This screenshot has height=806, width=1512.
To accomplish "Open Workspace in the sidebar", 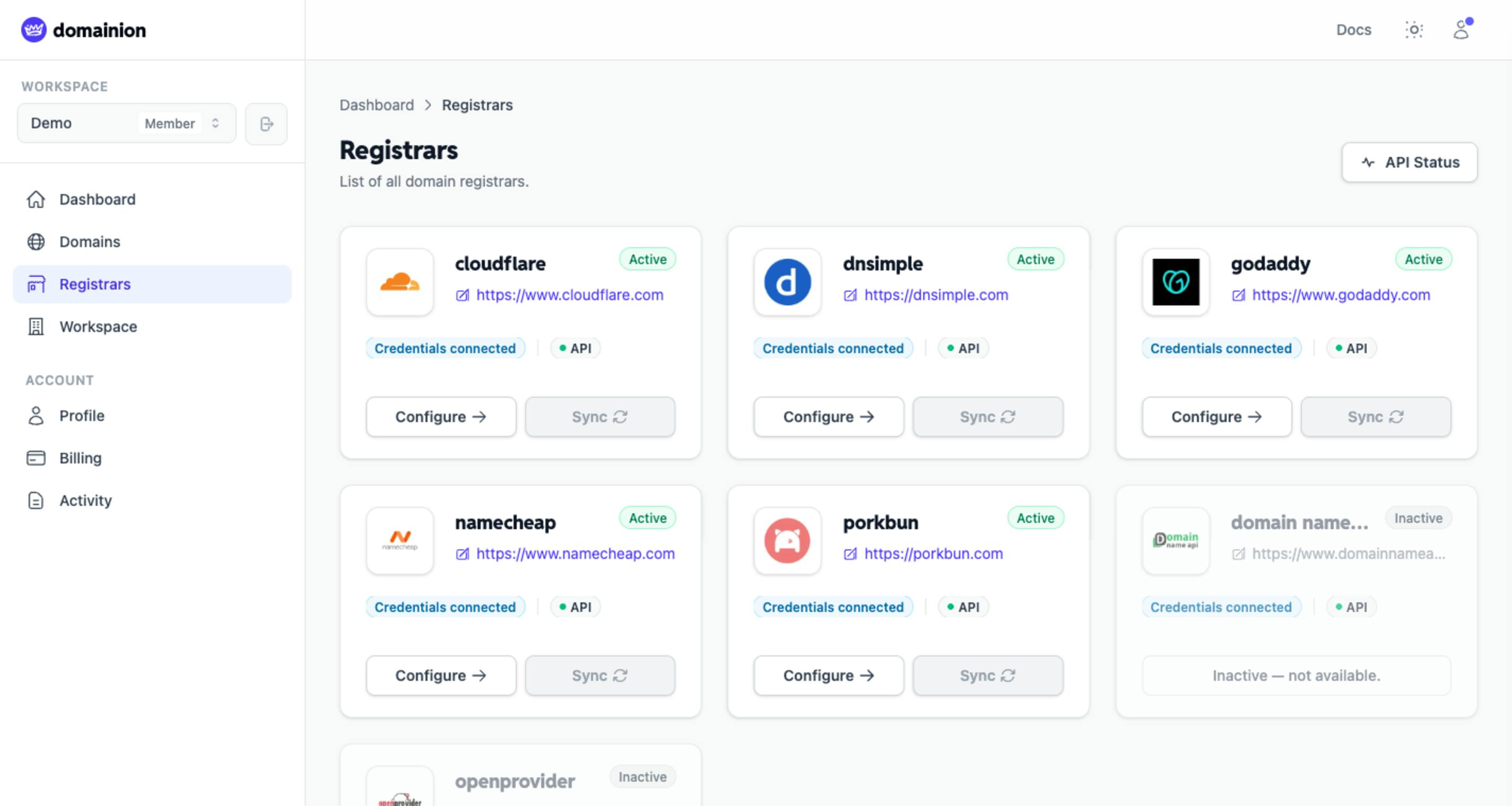I will [x=152, y=326].
